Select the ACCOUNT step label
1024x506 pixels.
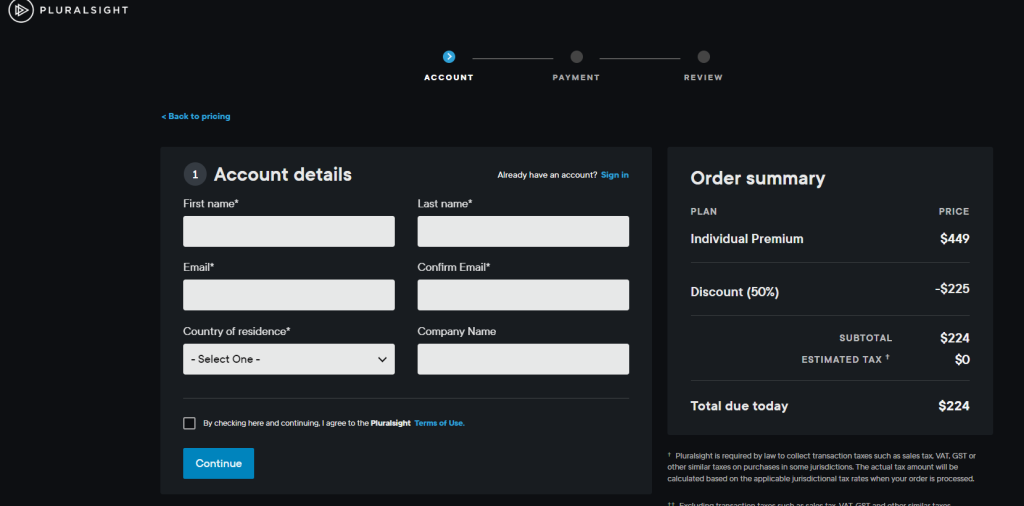click(449, 78)
